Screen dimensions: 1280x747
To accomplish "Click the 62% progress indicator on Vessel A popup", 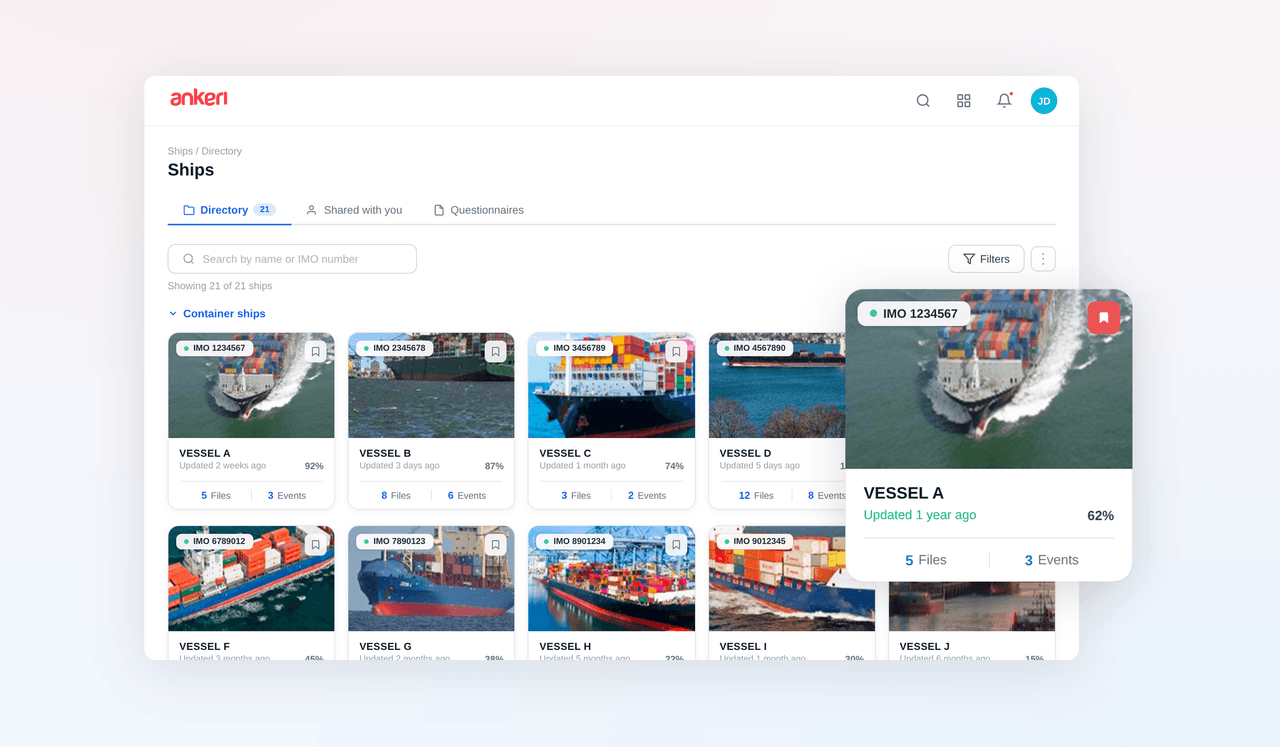I will tap(1100, 515).
